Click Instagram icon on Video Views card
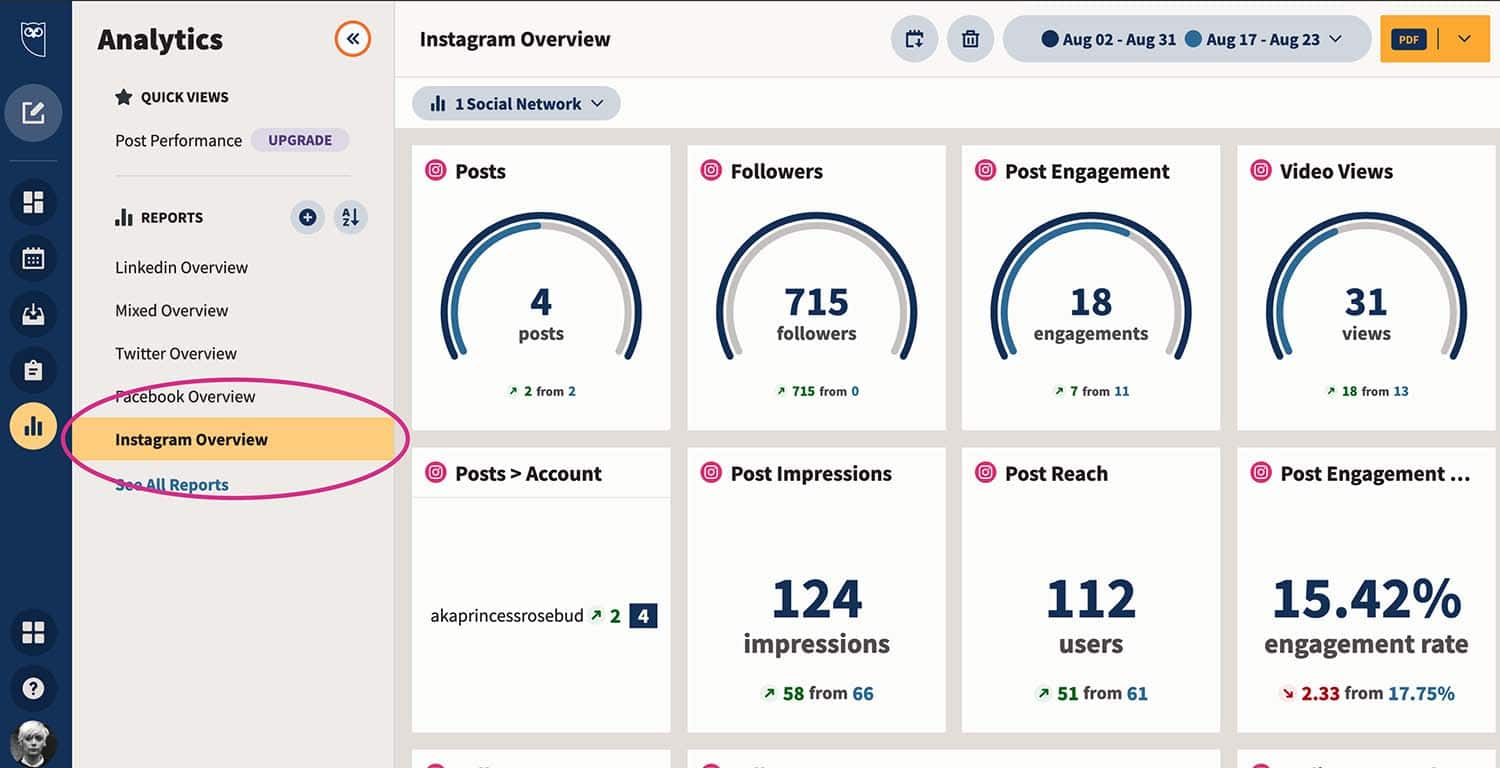The width and height of the screenshot is (1500, 768). [1261, 170]
